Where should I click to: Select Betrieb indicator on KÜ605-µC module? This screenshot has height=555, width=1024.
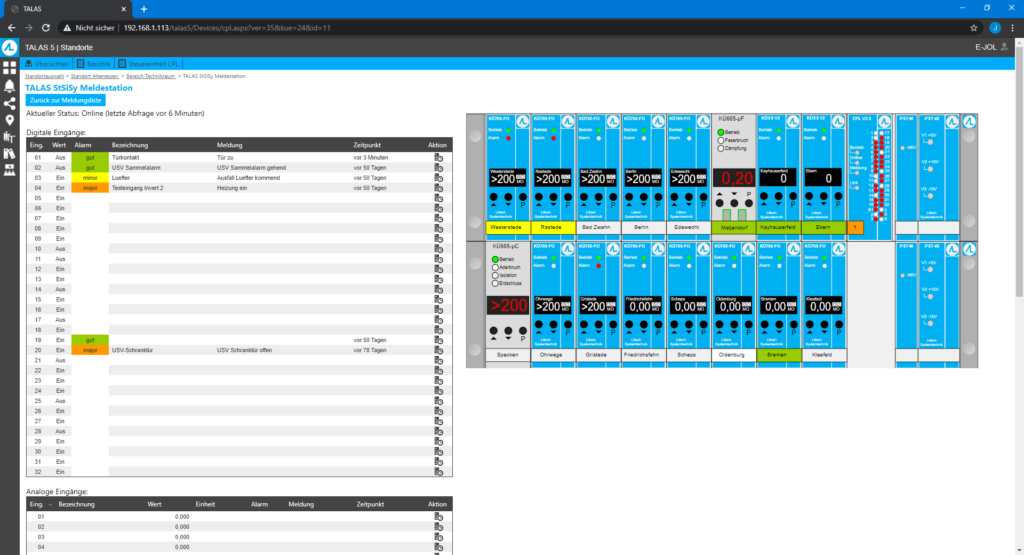click(x=495, y=259)
